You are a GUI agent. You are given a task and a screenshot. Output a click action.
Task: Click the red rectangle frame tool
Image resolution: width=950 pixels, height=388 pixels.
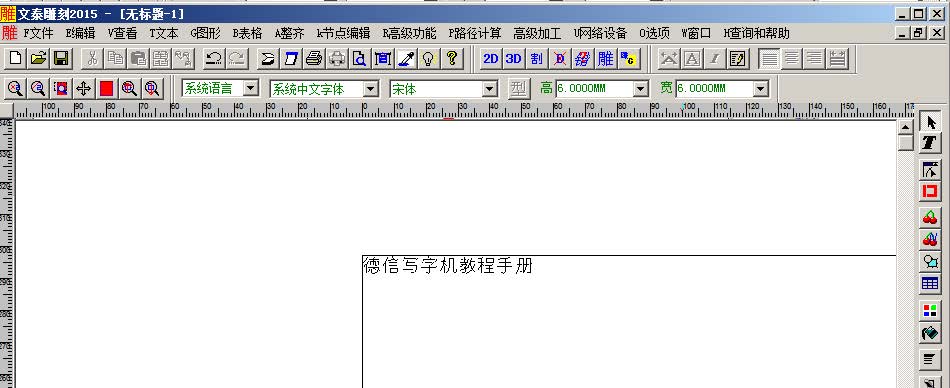tap(930, 192)
